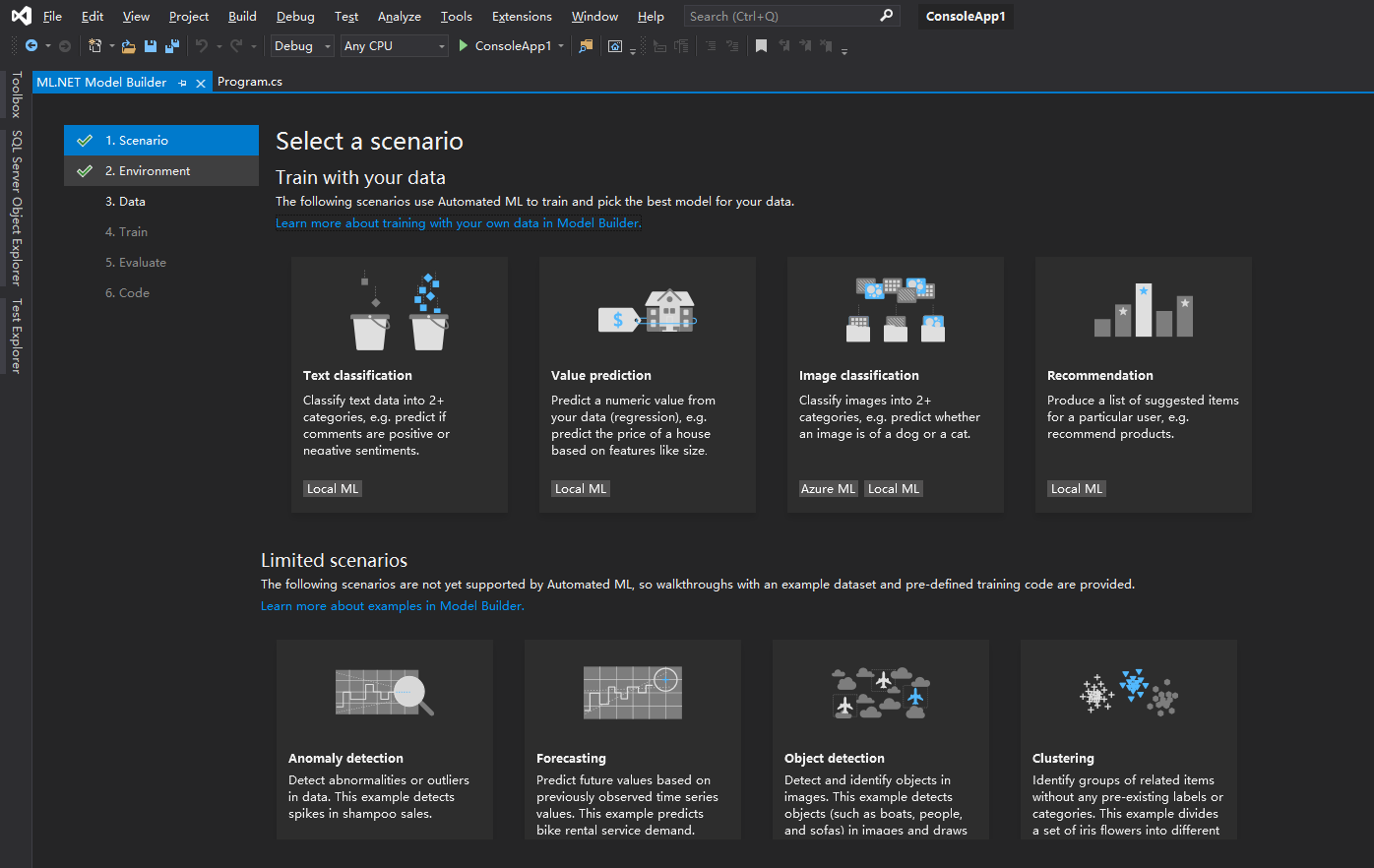Open the Extensions menu

tap(522, 16)
